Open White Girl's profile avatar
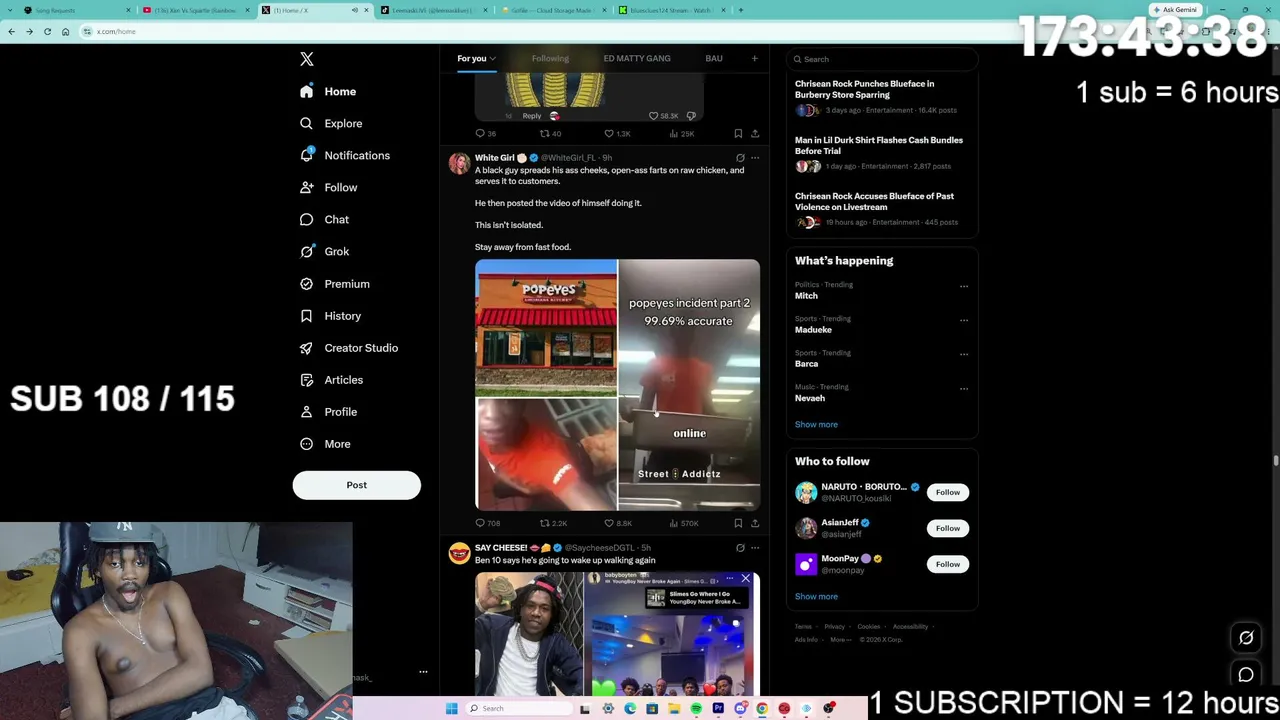Viewport: 1280px width, 720px height. point(459,164)
